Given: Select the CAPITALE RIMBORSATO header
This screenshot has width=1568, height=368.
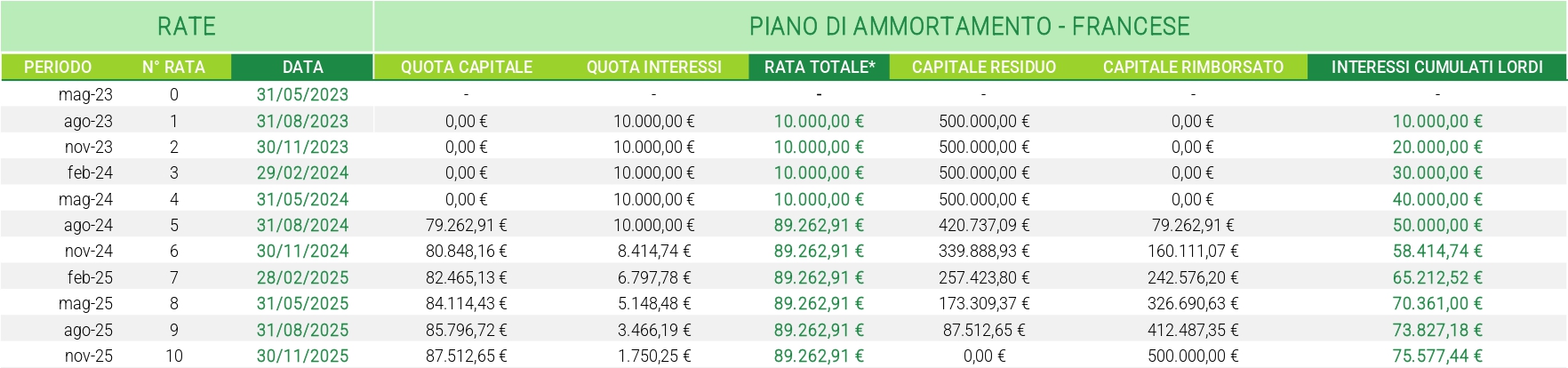Looking at the screenshot, I should pos(1193,67).
